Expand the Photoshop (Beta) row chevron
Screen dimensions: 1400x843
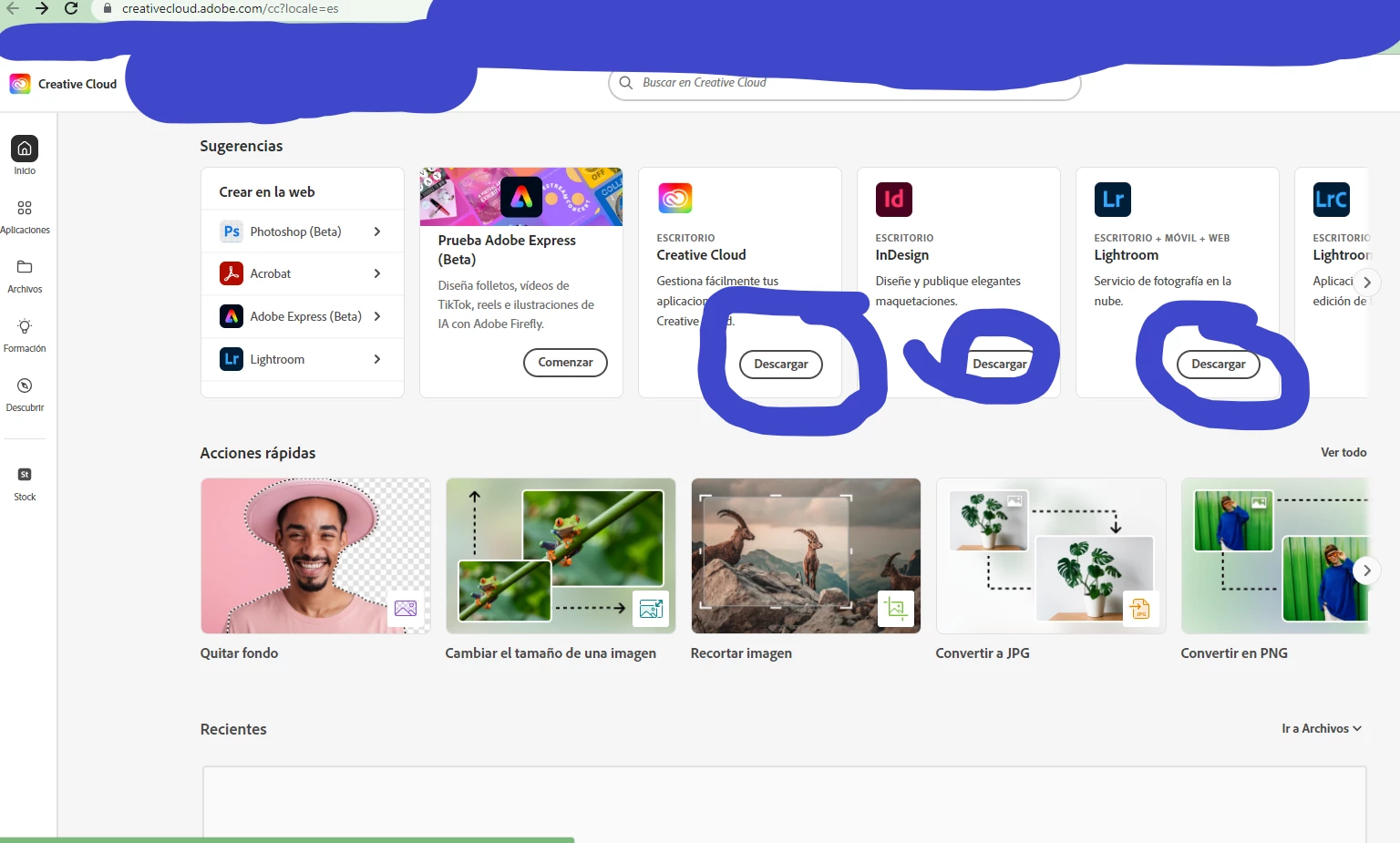377,231
